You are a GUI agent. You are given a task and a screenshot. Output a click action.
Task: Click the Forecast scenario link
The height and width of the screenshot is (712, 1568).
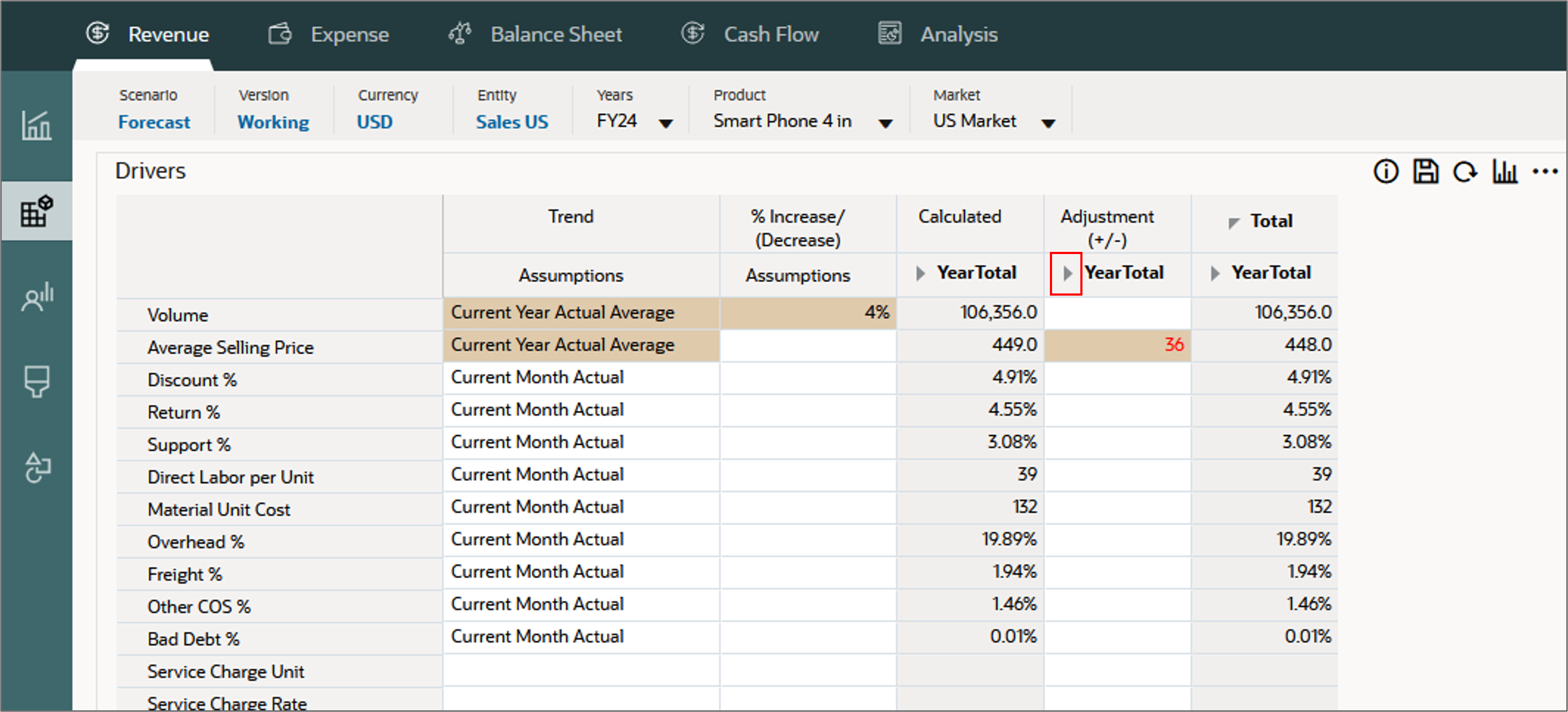point(154,123)
